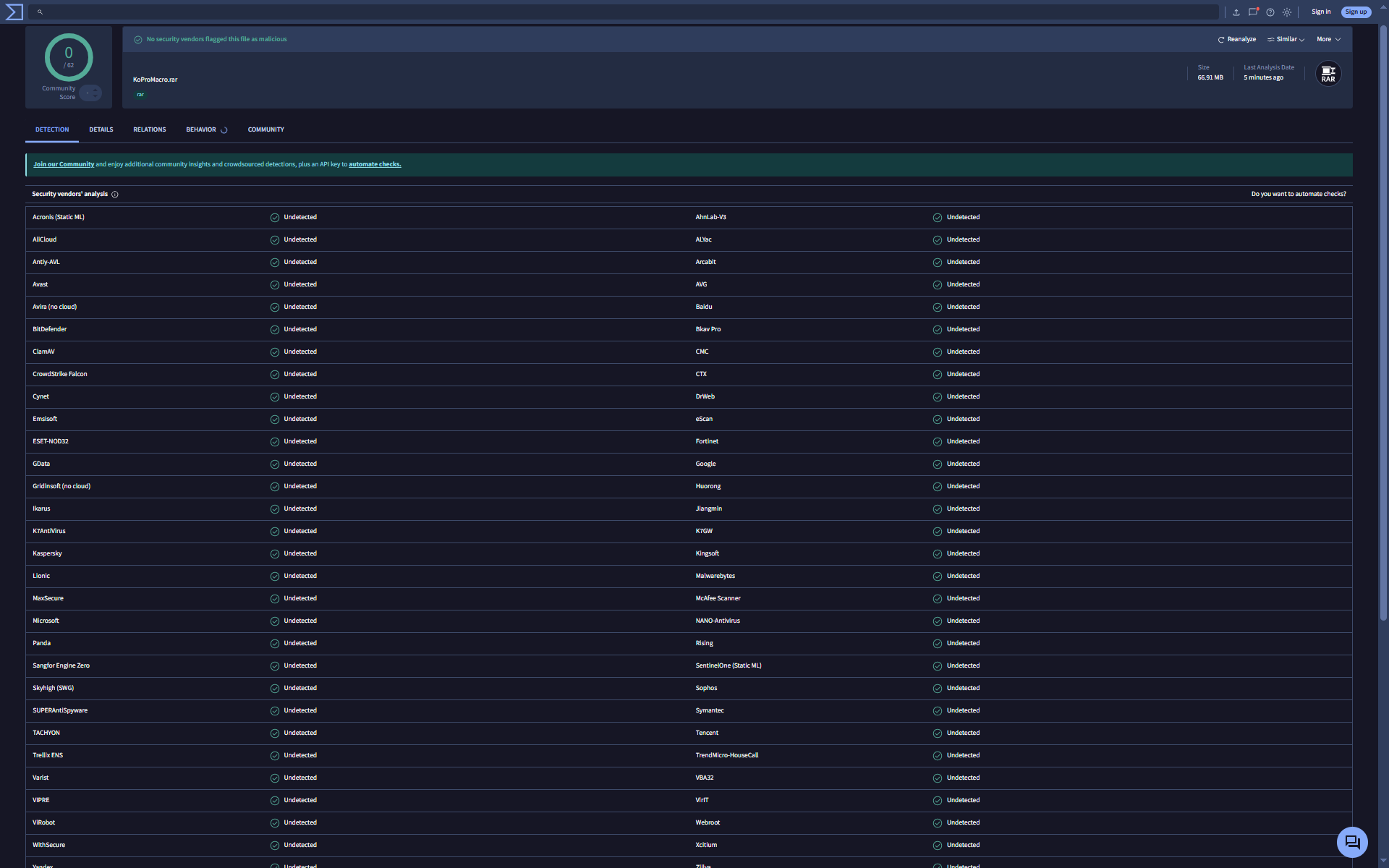Switch to the Relations tab
The image size is (1389, 868).
[150, 129]
